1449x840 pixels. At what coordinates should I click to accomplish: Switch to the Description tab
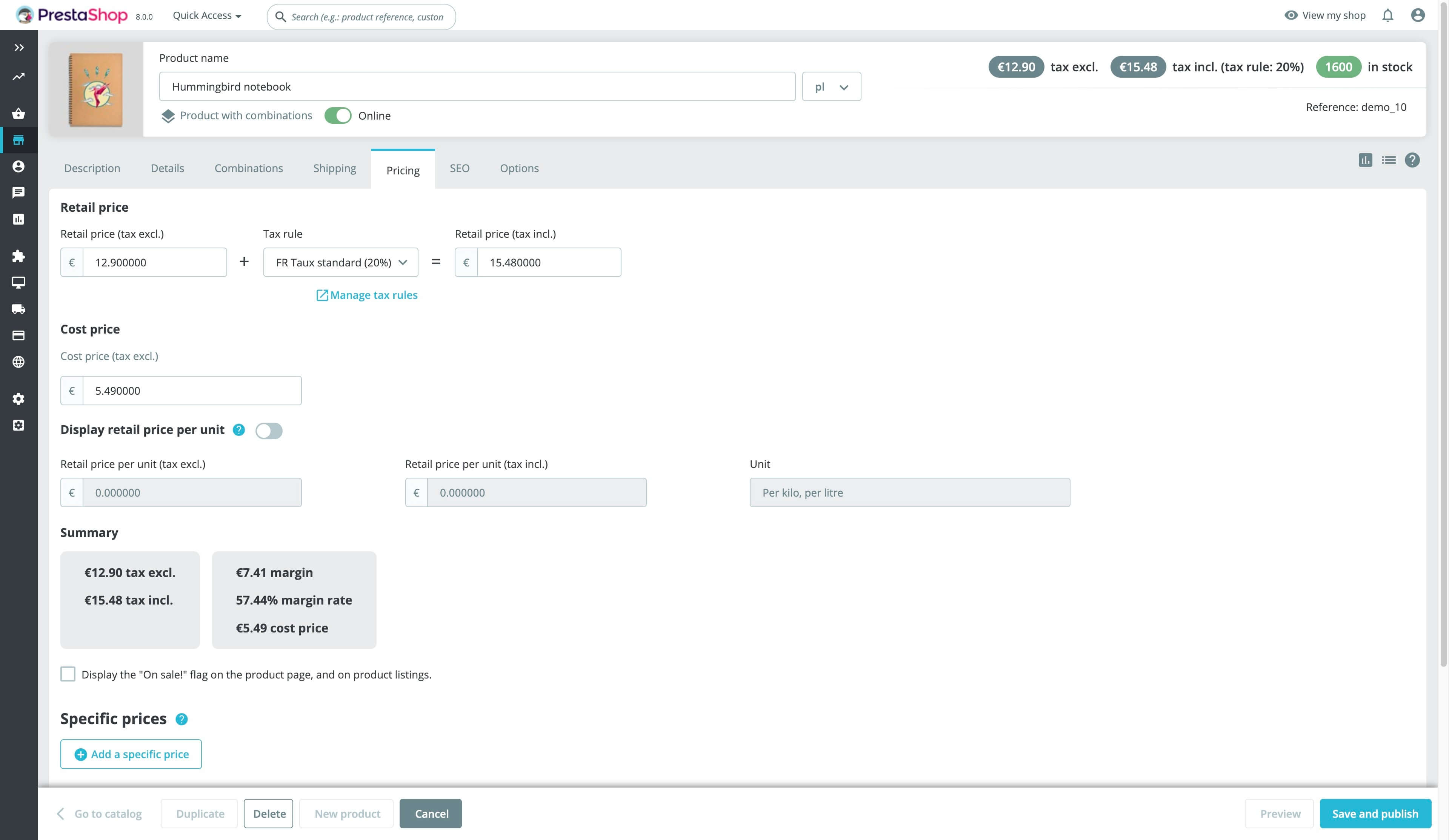click(92, 168)
